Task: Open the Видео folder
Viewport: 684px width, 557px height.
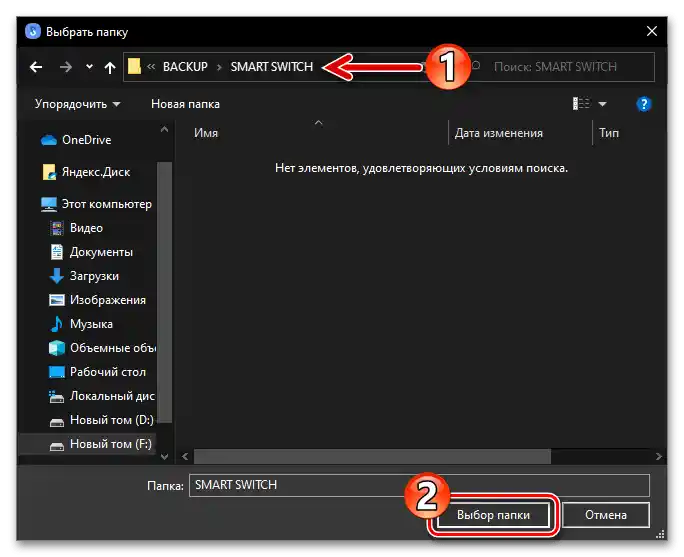Action: click(86, 228)
